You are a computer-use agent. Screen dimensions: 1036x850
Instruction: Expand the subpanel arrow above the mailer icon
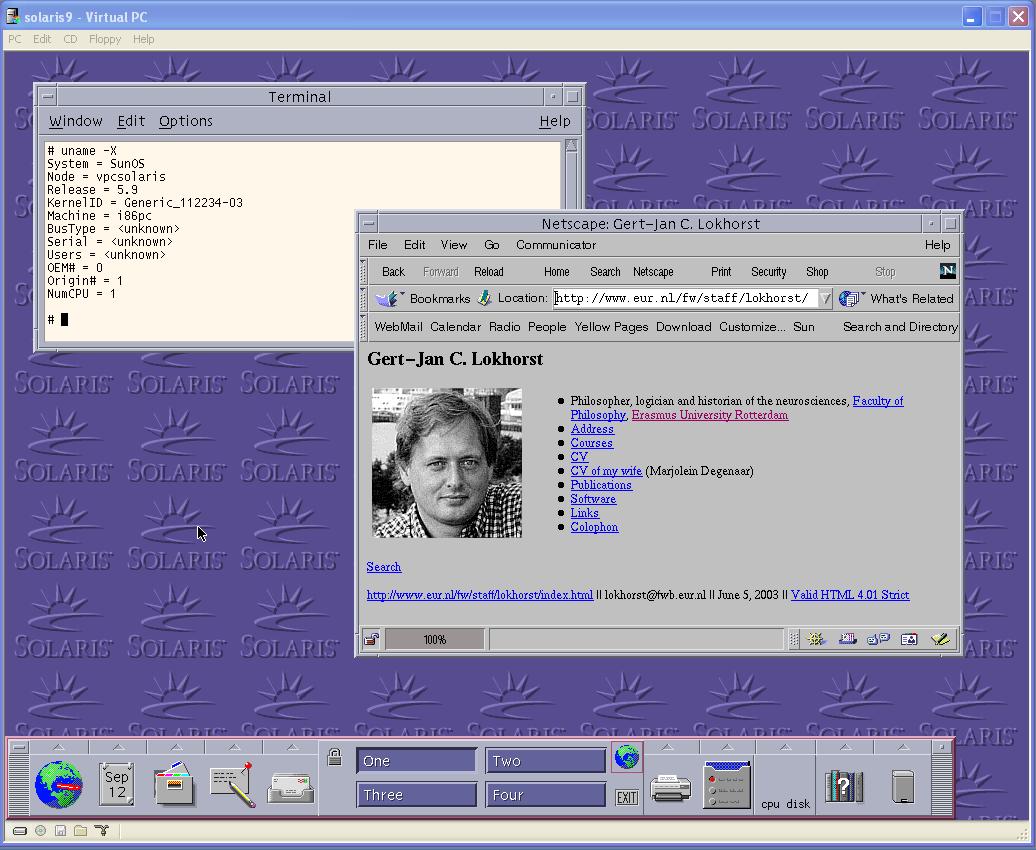(x=292, y=747)
